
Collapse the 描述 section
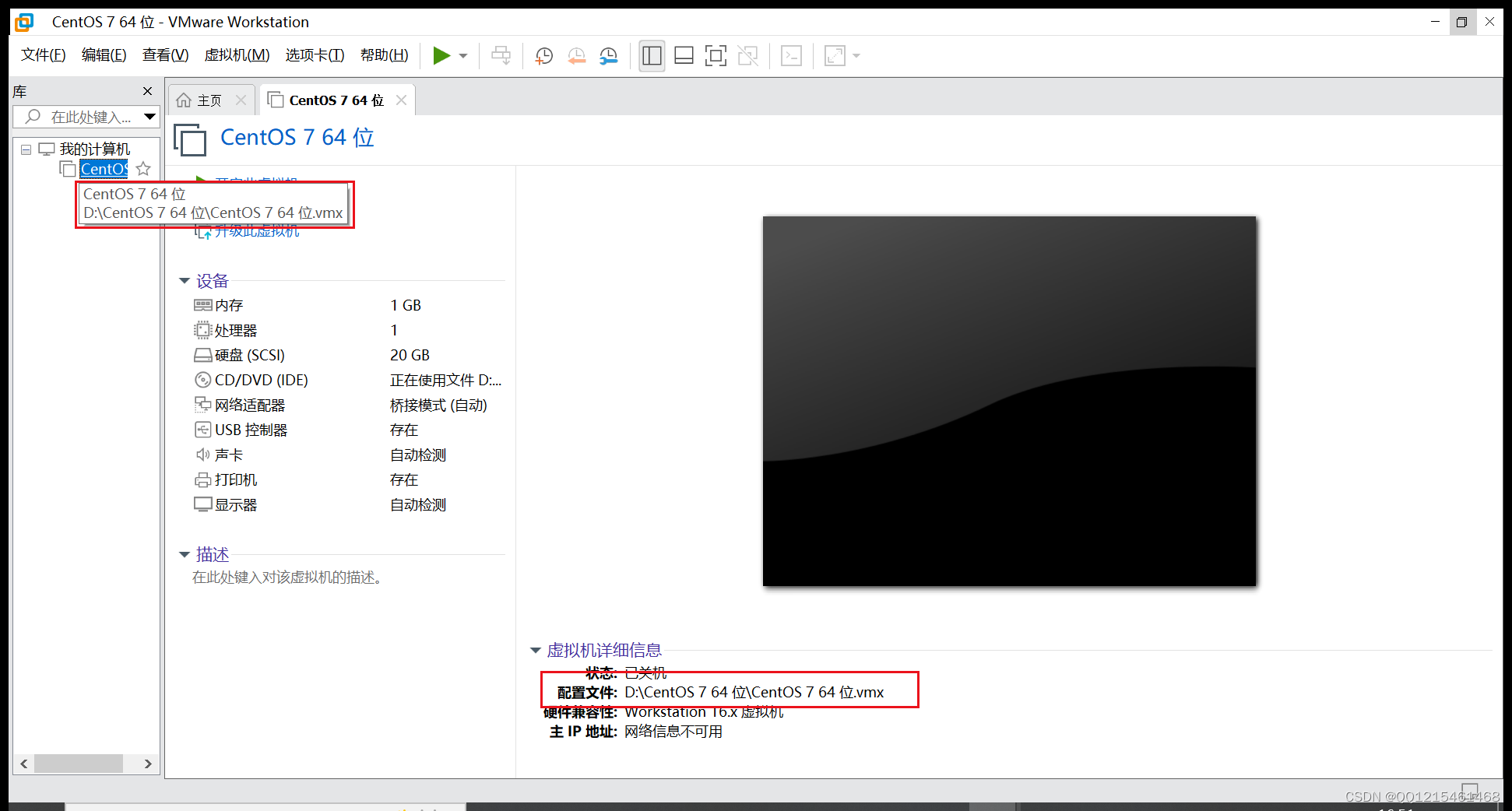(185, 555)
